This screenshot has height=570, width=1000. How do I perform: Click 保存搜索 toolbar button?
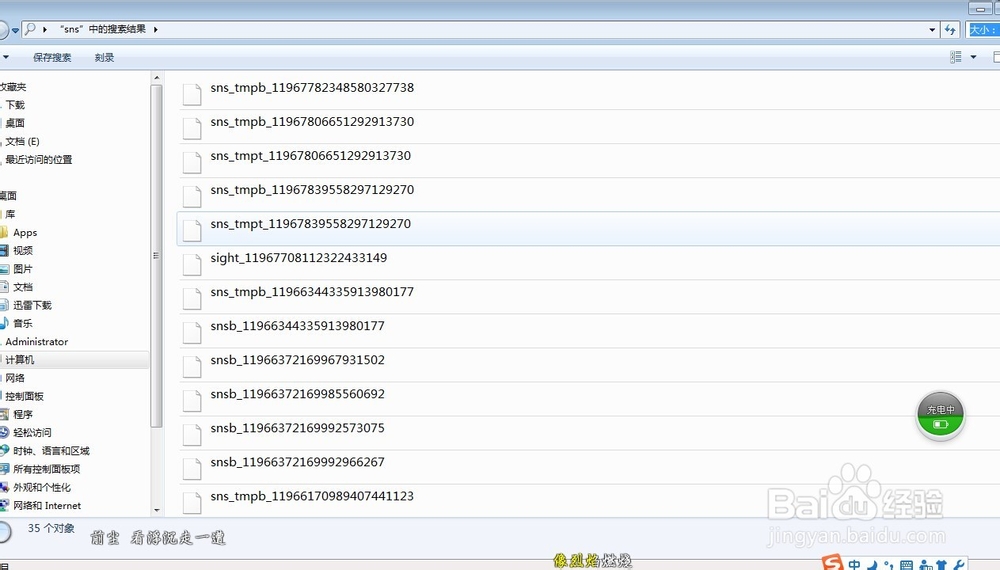tap(52, 57)
